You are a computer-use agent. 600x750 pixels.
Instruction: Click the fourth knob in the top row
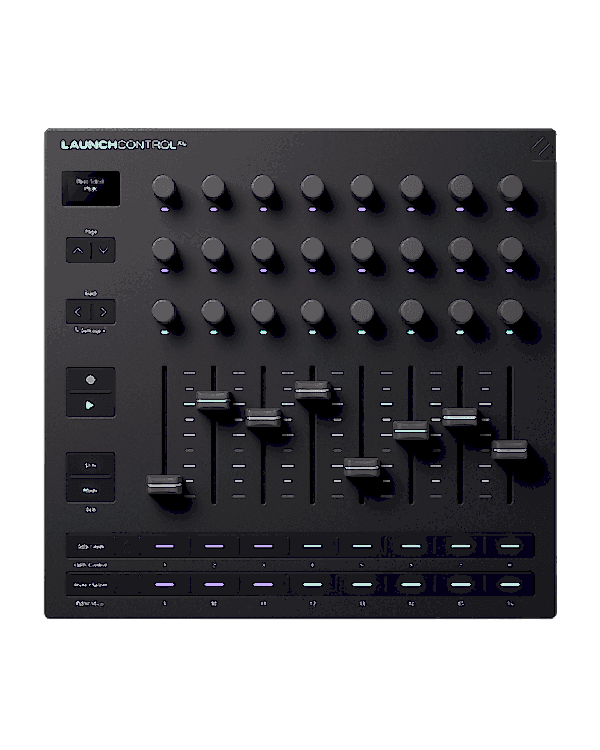click(x=312, y=187)
